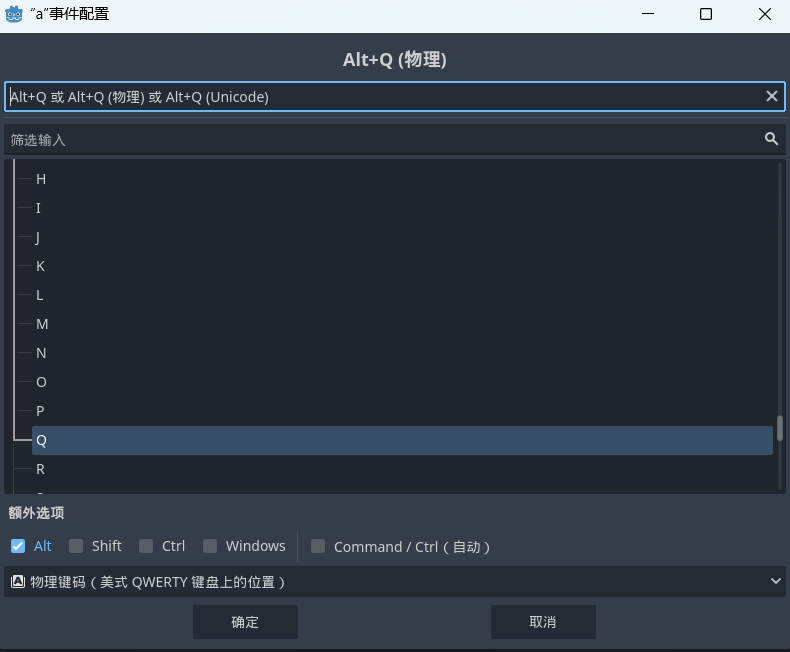This screenshot has height=652, width=790.
Task: Click the key list vertical scrollbar
Action: pyautogui.click(x=779, y=428)
